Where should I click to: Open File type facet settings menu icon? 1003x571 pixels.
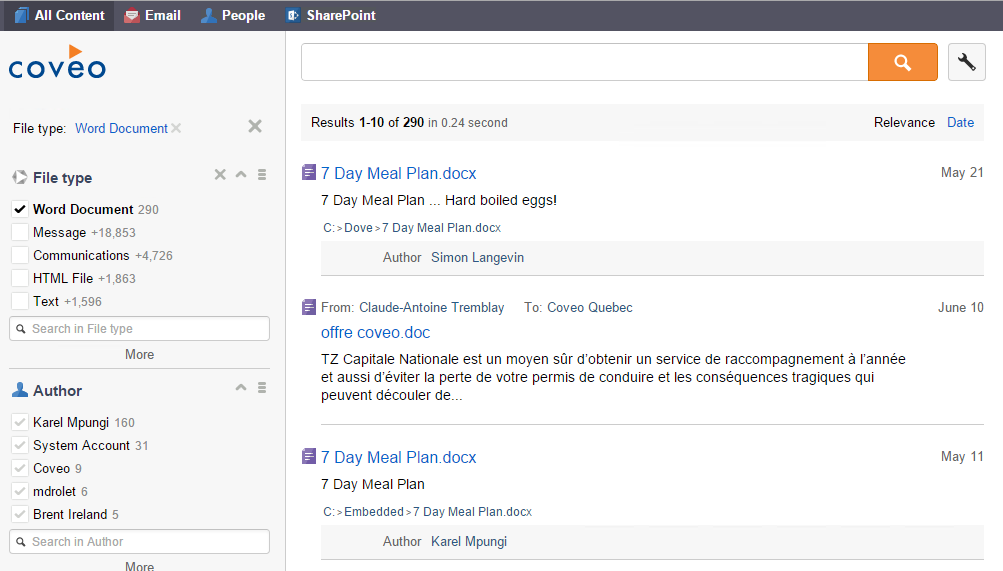click(x=262, y=175)
